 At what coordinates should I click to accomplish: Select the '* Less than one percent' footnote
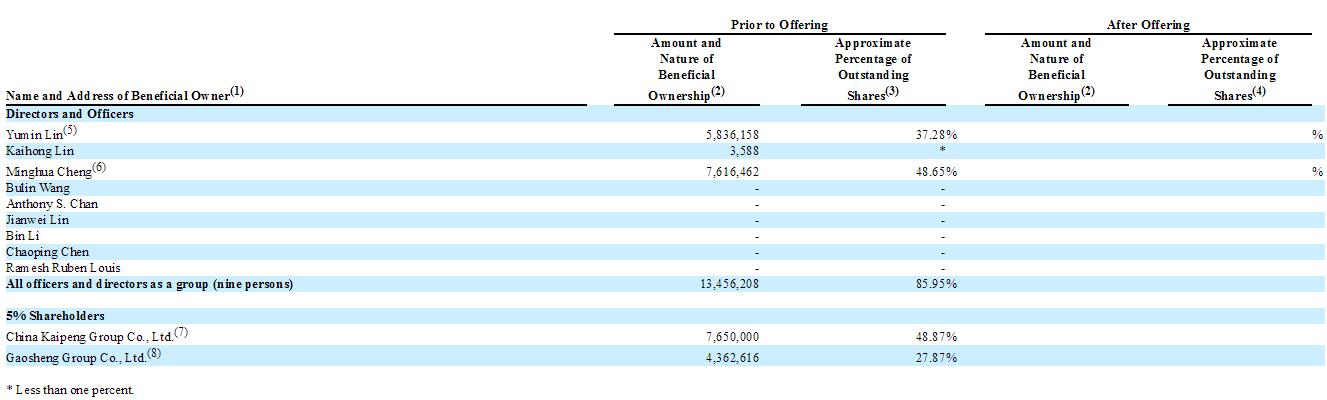click(69, 389)
